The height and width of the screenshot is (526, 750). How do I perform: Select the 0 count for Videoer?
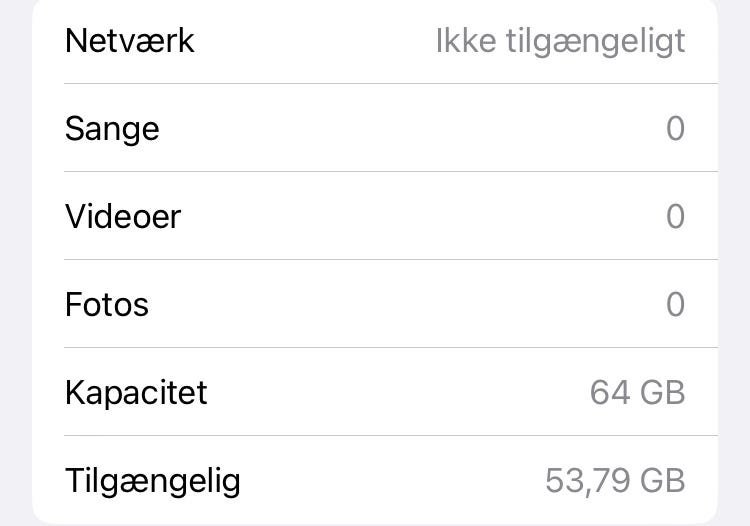675,217
